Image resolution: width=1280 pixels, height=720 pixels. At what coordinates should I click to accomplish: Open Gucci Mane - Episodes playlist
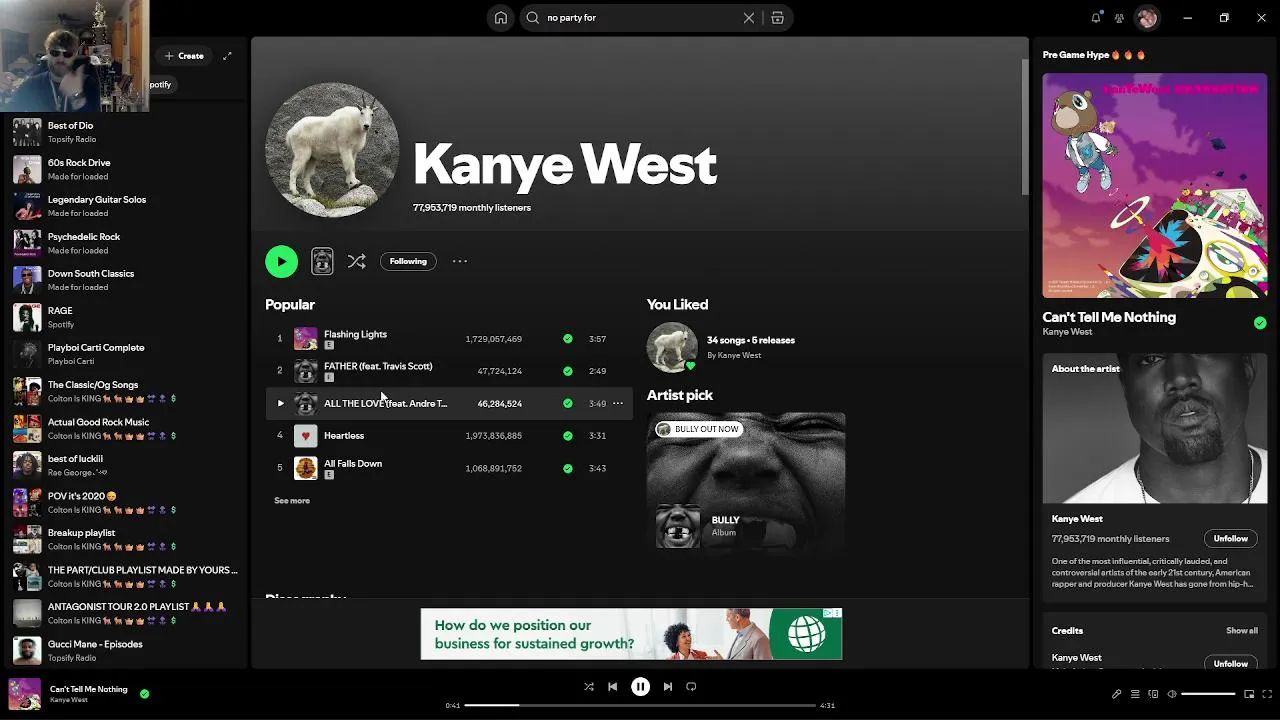click(125, 650)
